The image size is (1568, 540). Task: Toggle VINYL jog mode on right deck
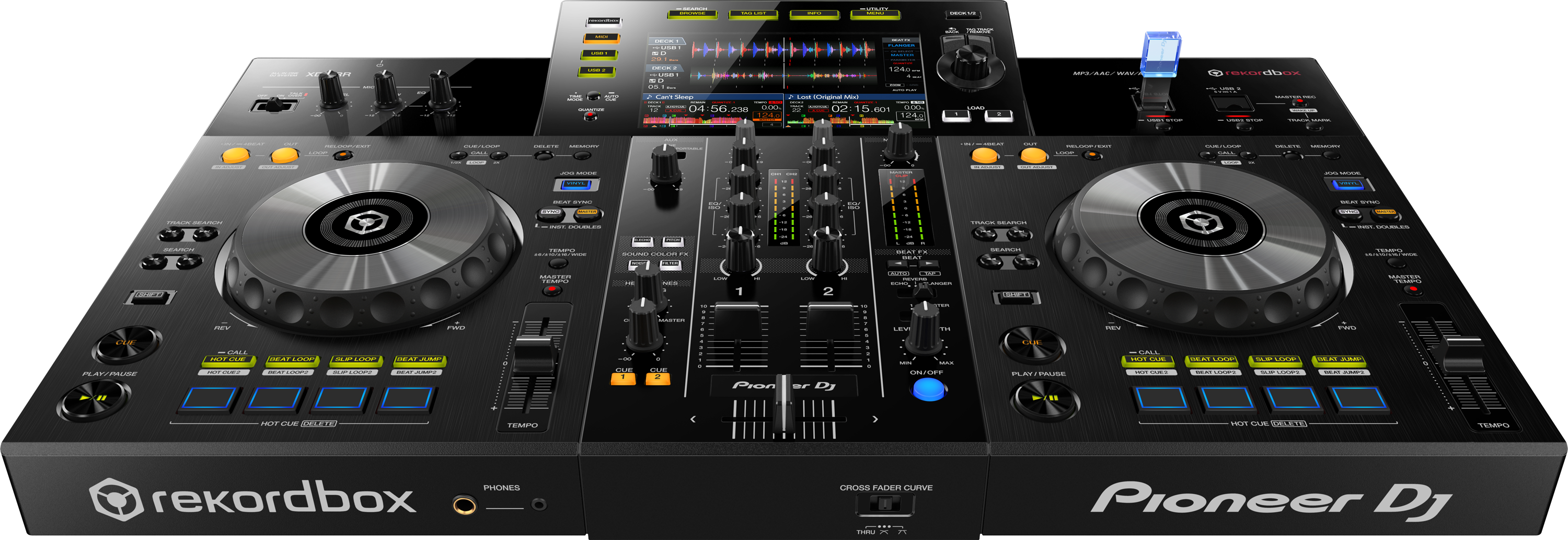[1348, 184]
